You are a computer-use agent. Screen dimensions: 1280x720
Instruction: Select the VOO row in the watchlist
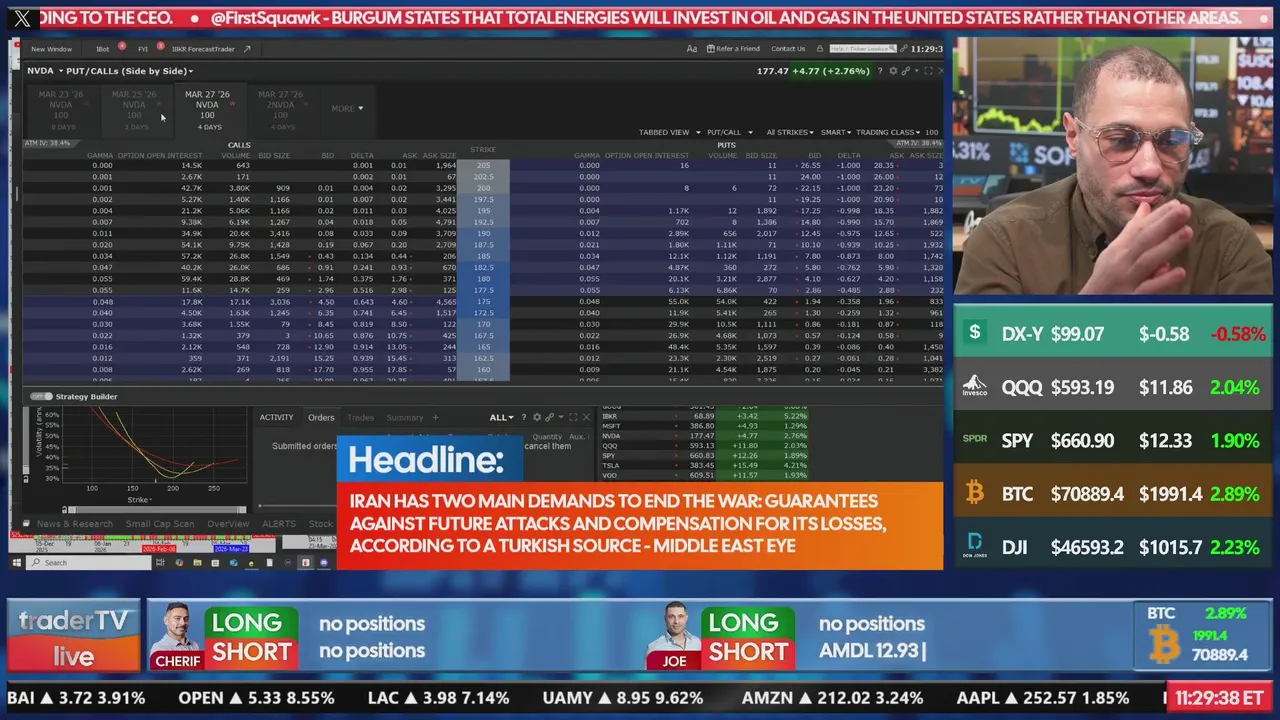[705, 476]
